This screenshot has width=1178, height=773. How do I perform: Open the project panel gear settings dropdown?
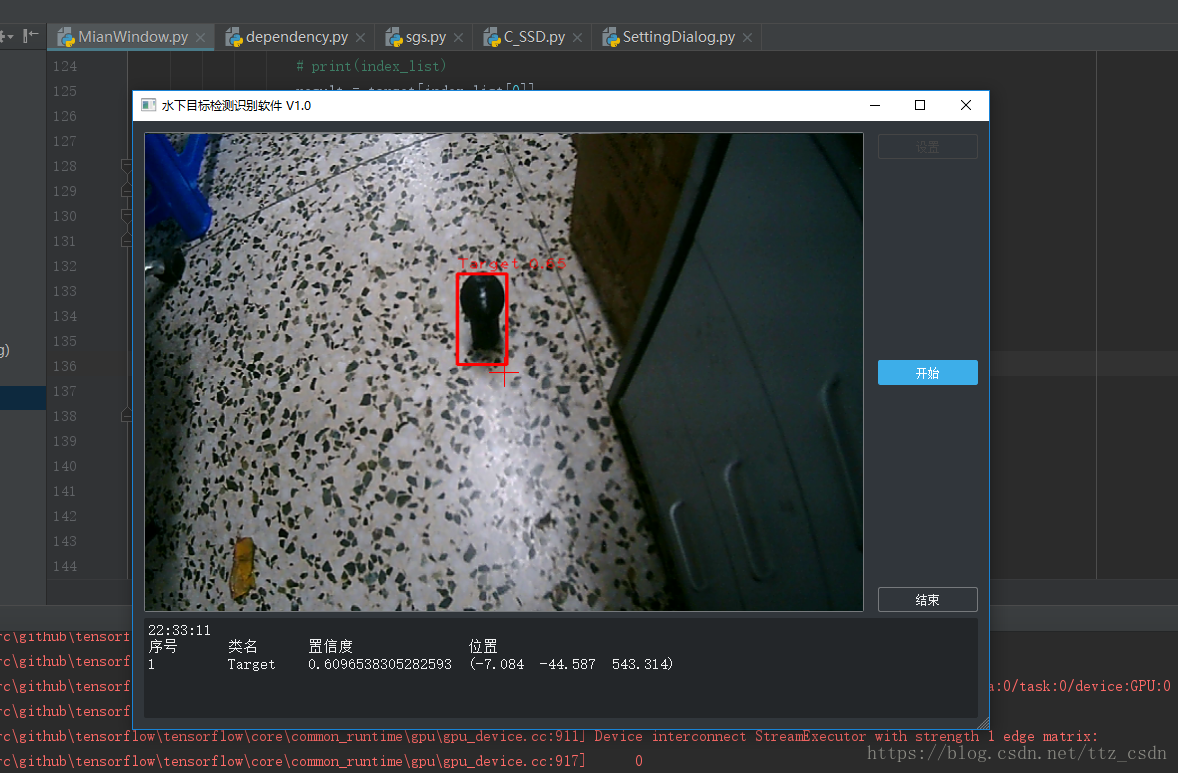(x=7, y=36)
